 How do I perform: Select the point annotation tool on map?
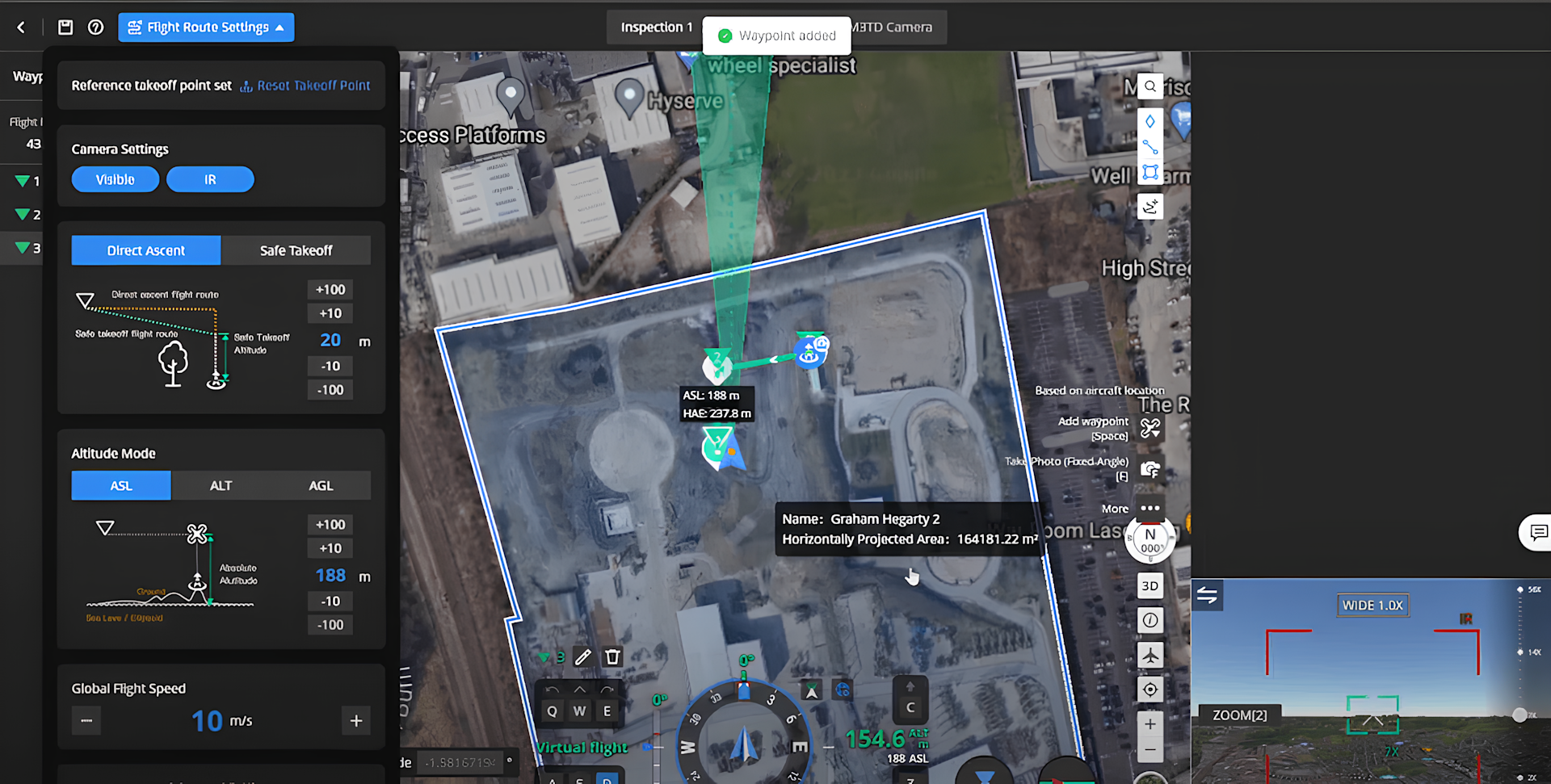pos(1150,122)
